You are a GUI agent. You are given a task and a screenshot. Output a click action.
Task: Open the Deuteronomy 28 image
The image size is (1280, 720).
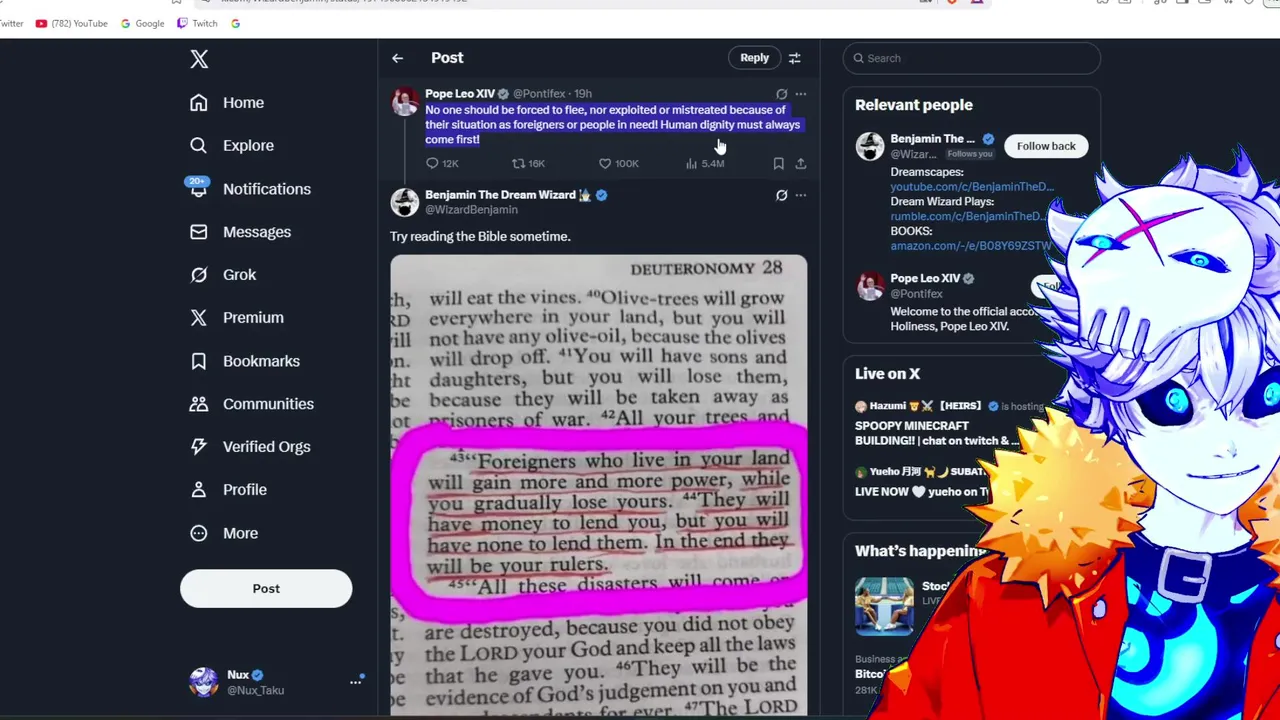598,485
